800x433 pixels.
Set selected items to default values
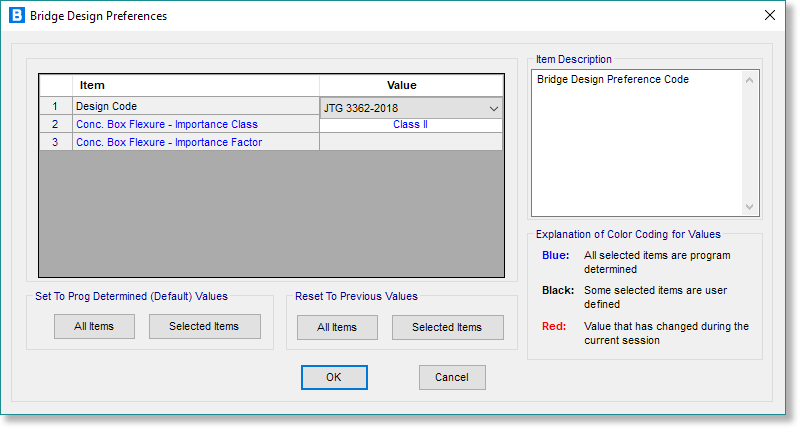(x=204, y=327)
